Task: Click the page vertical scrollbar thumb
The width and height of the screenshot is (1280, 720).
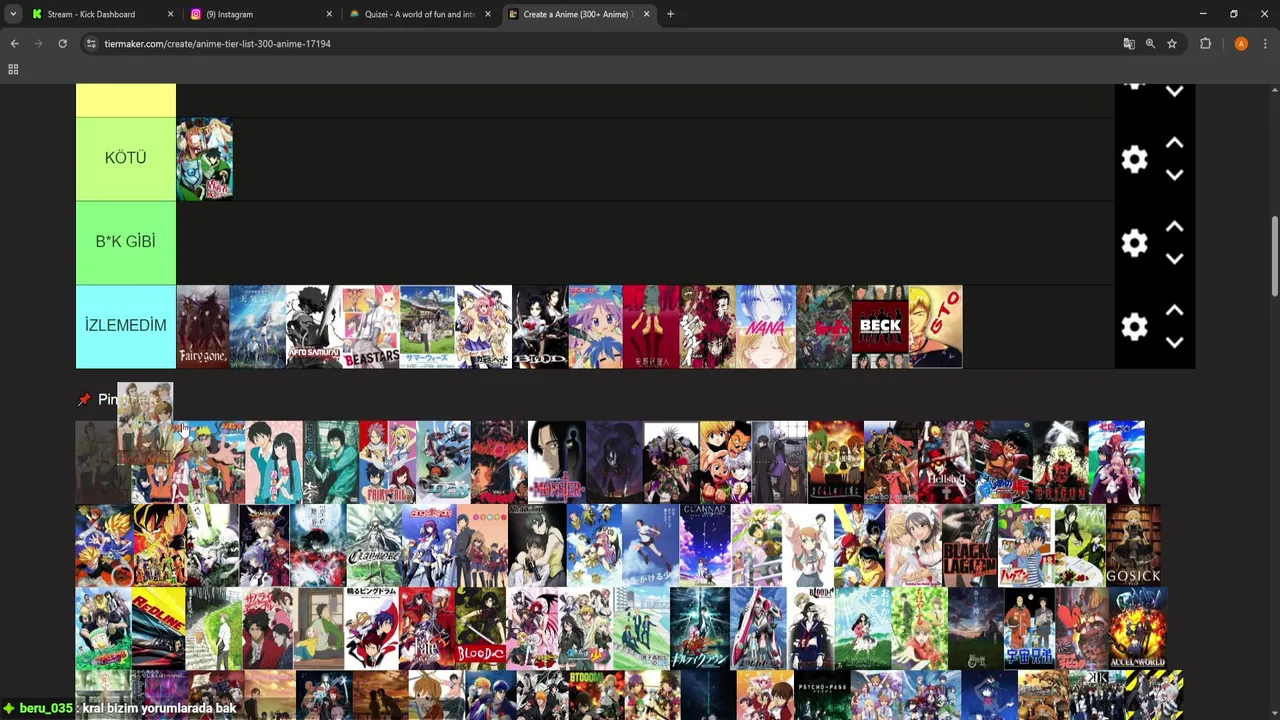Action: click(x=1274, y=255)
